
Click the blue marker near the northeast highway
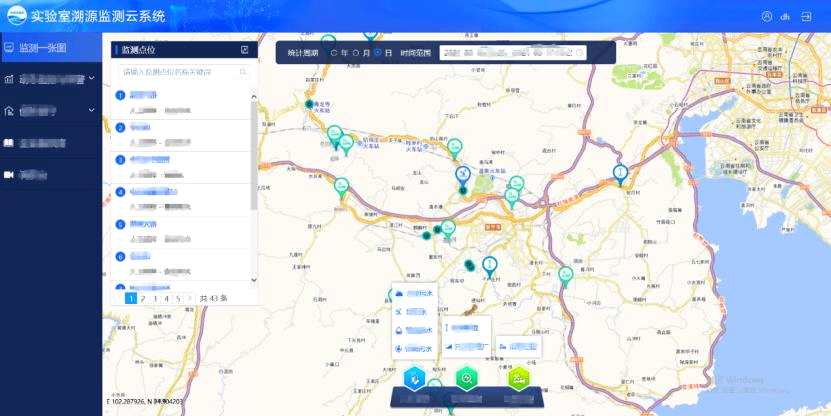(620, 173)
